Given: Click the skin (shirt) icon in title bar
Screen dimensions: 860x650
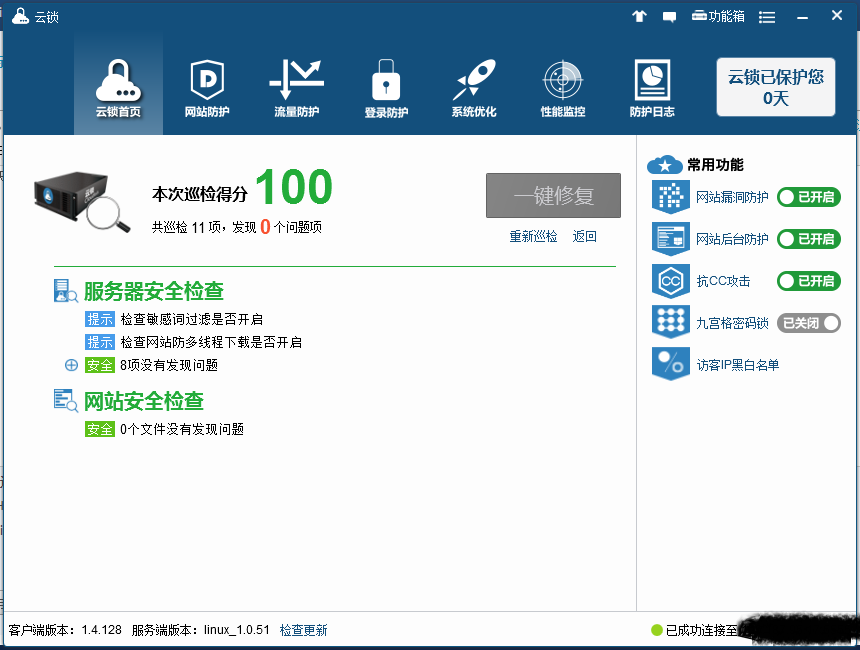Looking at the screenshot, I should pos(640,16).
